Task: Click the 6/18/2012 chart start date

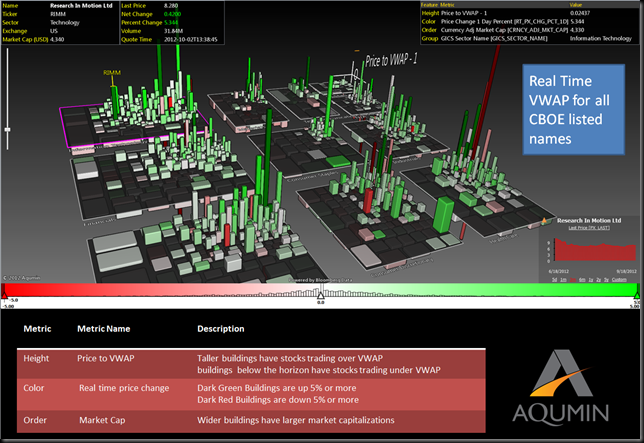Action: [559, 271]
